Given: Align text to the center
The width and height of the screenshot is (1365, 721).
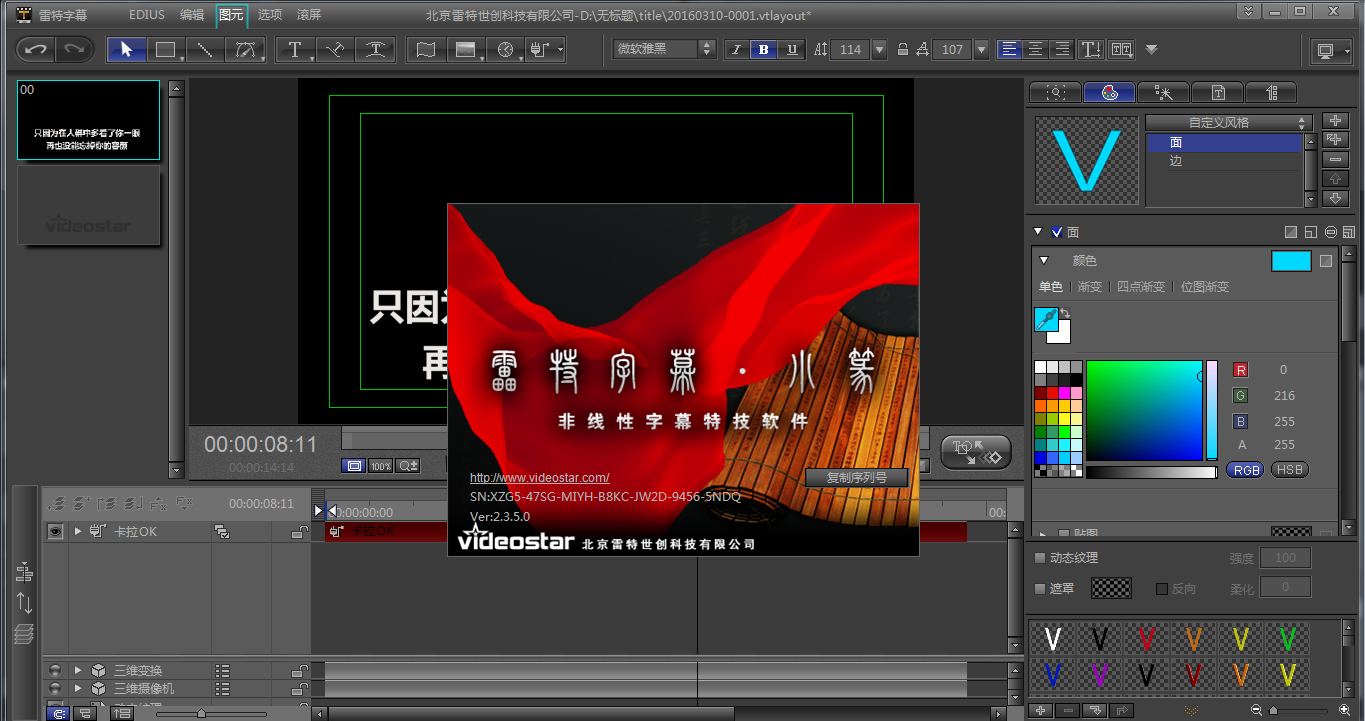Looking at the screenshot, I should click(1036, 49).
